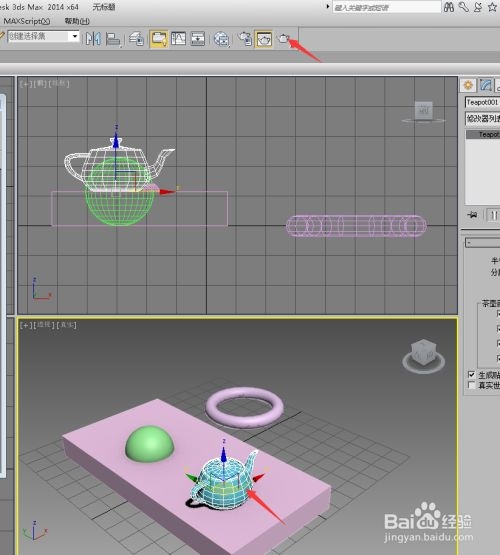
Task: Click the Teapot001 object name field
Action: coord(482,103)
